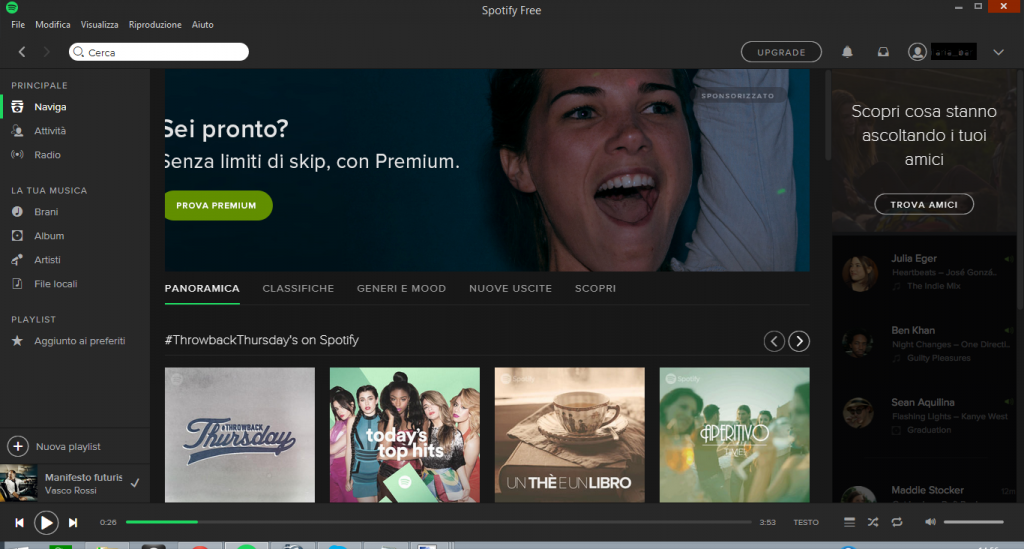Viewport: 1024px width, 549px height.
Task: Show previous items in ThrowbackThursday carousel
Action: (774, 341)
